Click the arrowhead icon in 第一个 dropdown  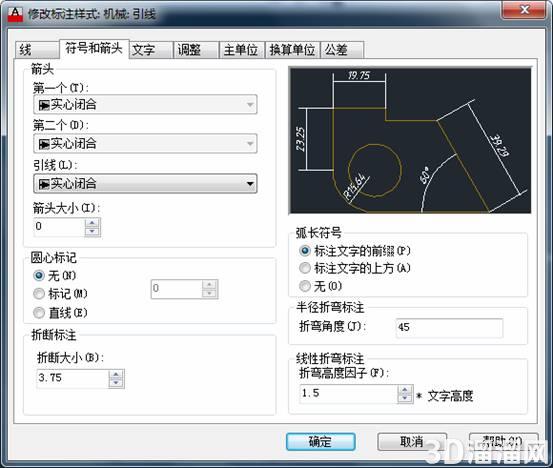pos(44,105)
